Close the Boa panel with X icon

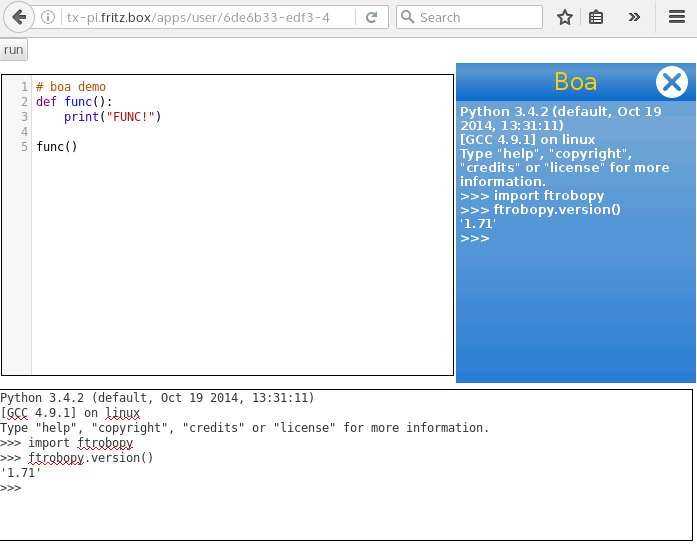(671, 82)
